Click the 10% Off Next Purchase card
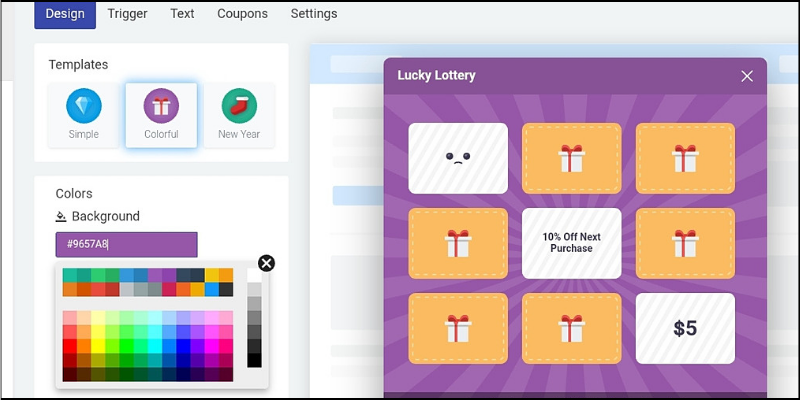800x400 pixels. point(571,243)
